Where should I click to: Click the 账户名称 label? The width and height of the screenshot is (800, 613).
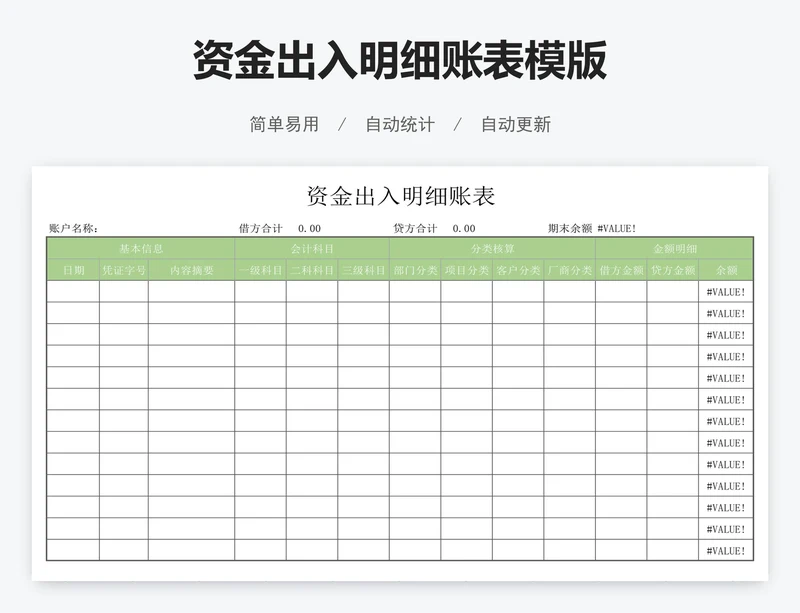73,228
